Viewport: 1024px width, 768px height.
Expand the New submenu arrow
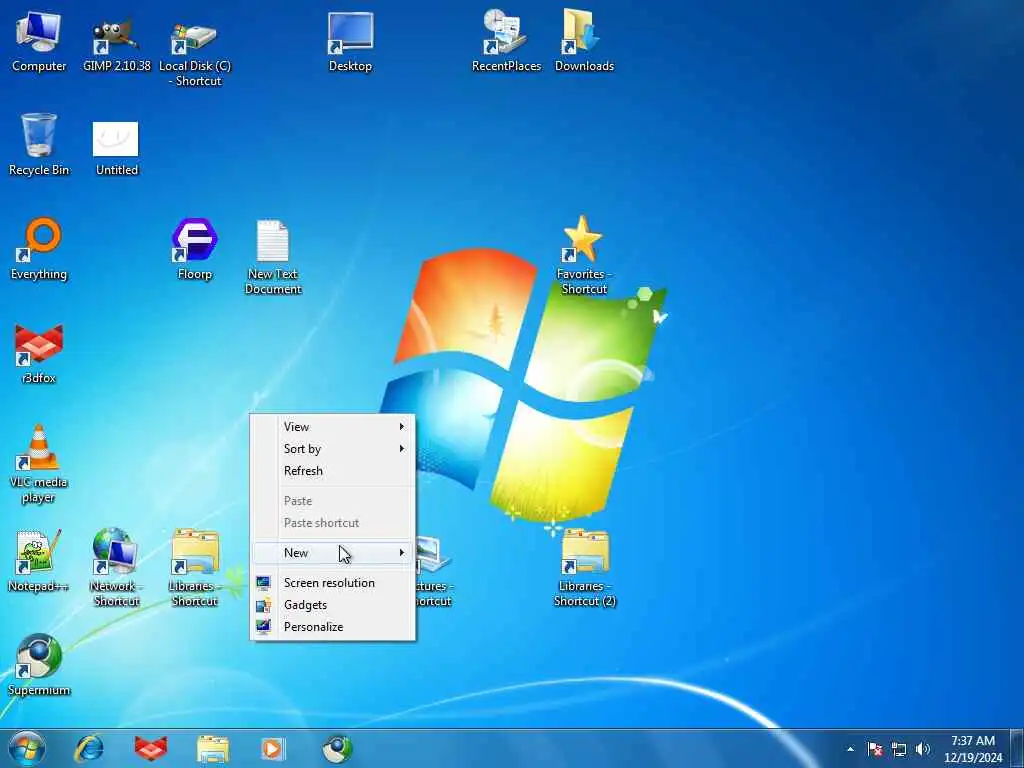click(402, 552)
